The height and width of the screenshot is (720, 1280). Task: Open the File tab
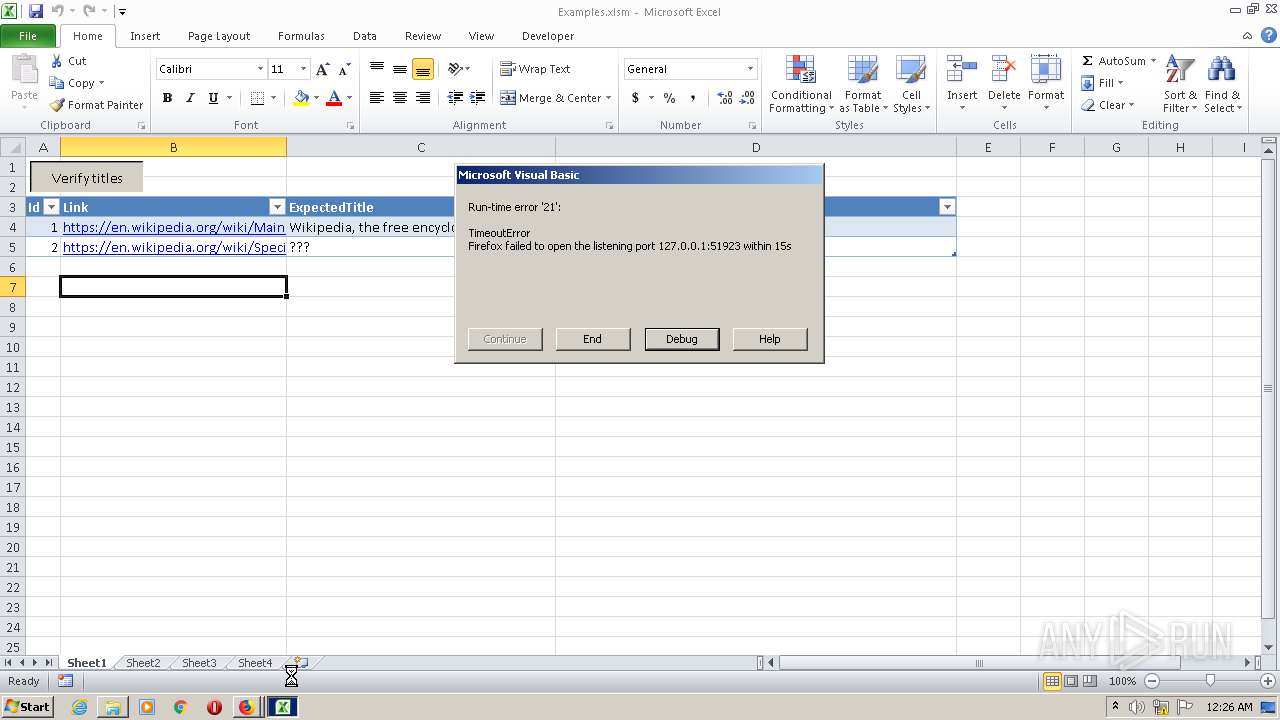coord(28,36)
